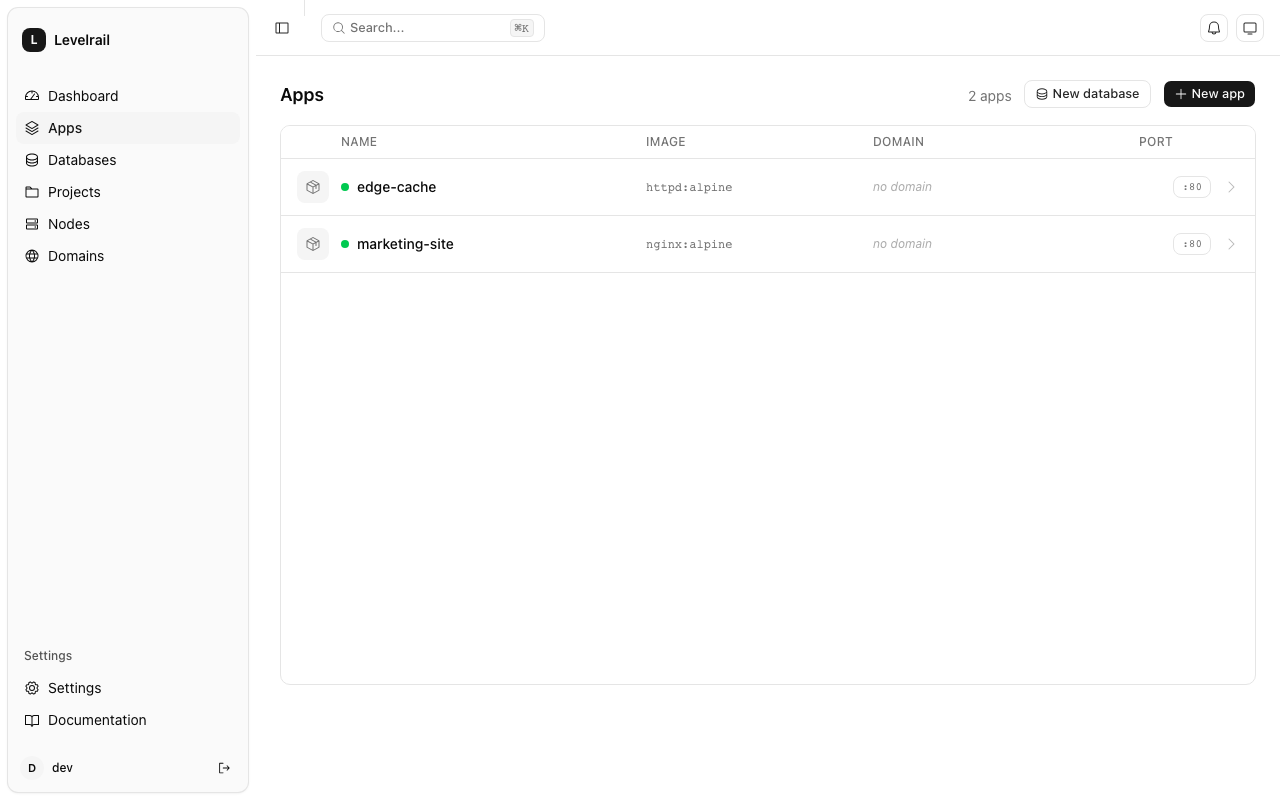The width and height of the screenshot is (1280, 800).
Task: Click the Domains globe icon
Action: coord(32,256)
